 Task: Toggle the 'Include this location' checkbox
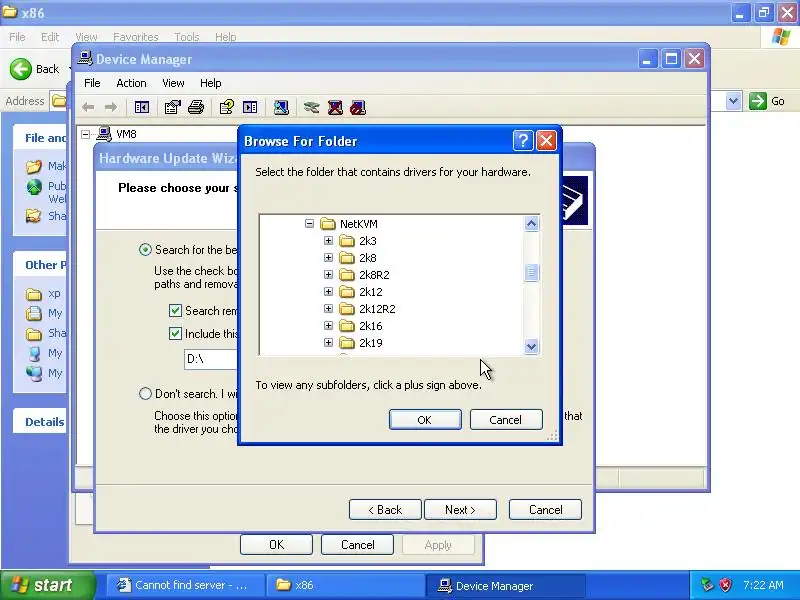pyautogui.click(x=175, y=334)
